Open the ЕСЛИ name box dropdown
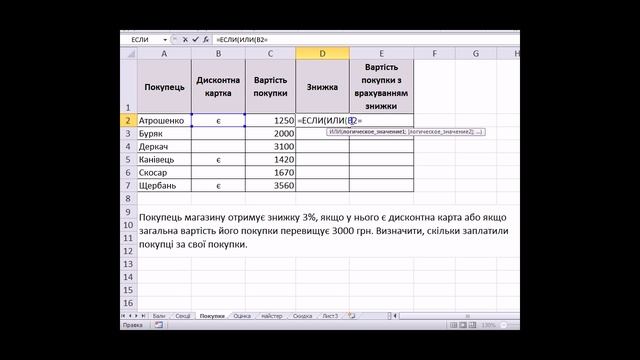Viewport: 640px width, 360px height. [x=165, y=40]
